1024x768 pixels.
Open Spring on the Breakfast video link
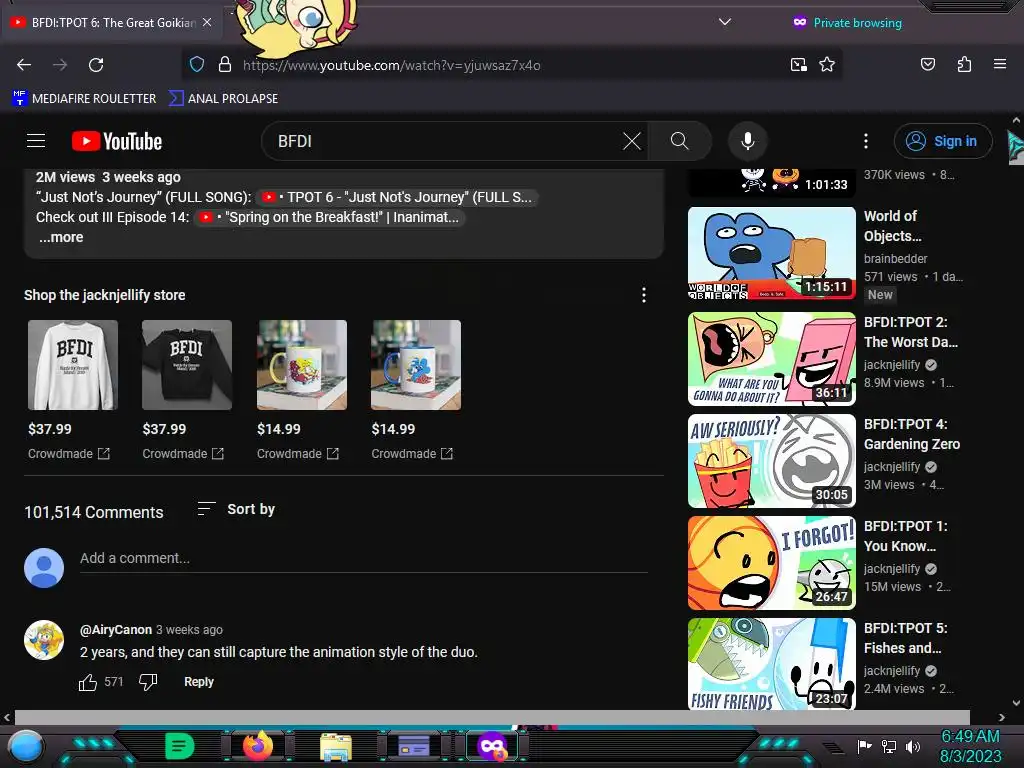[330, 217]
